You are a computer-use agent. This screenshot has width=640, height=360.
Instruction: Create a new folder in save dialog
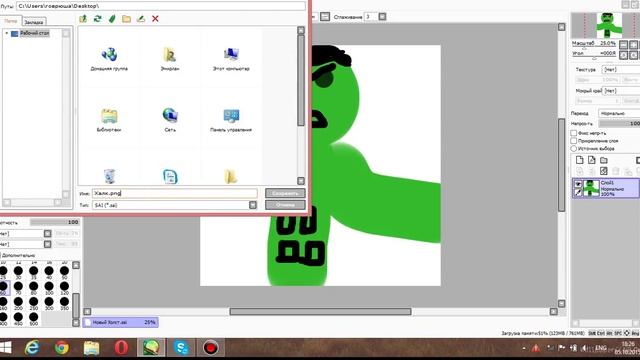[x=127, y=19]
